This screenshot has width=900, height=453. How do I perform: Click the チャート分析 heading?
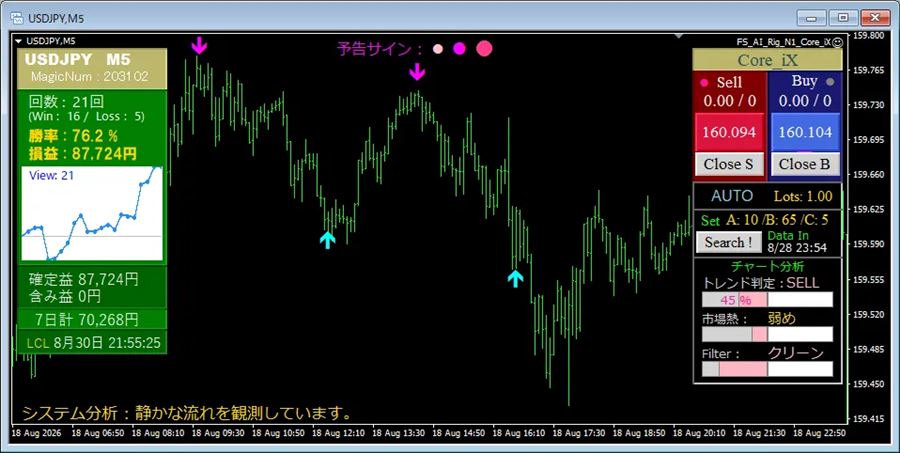tap(767, 267)
